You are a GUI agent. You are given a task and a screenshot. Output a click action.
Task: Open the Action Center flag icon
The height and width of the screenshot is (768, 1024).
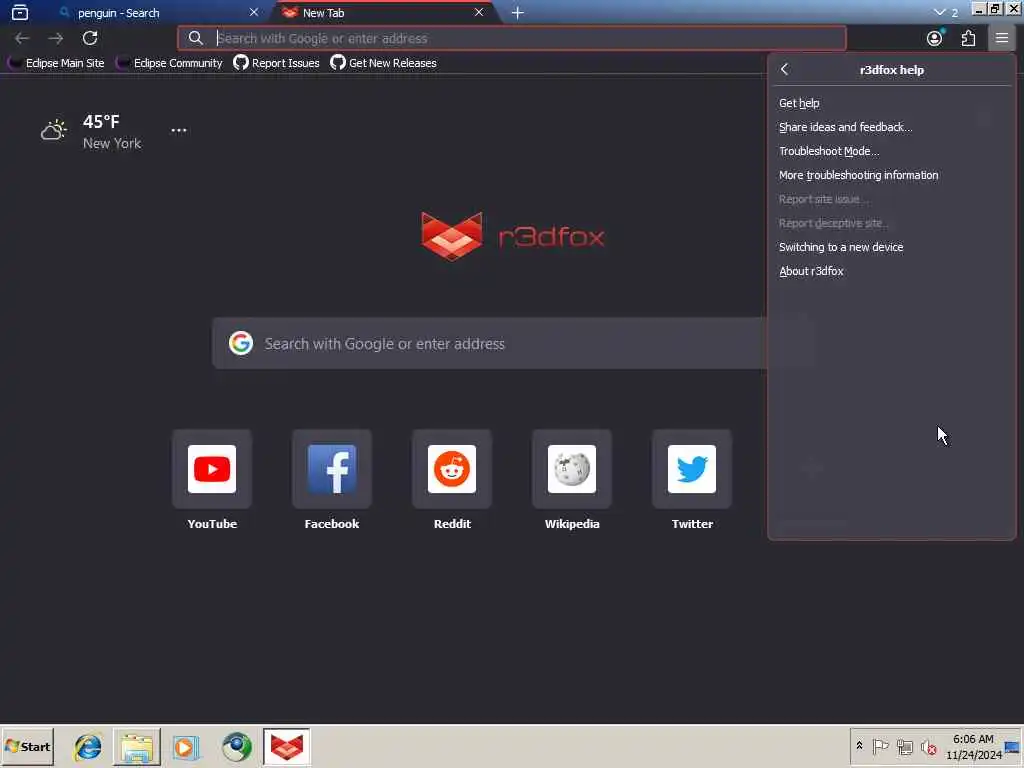tap(880, 746)
